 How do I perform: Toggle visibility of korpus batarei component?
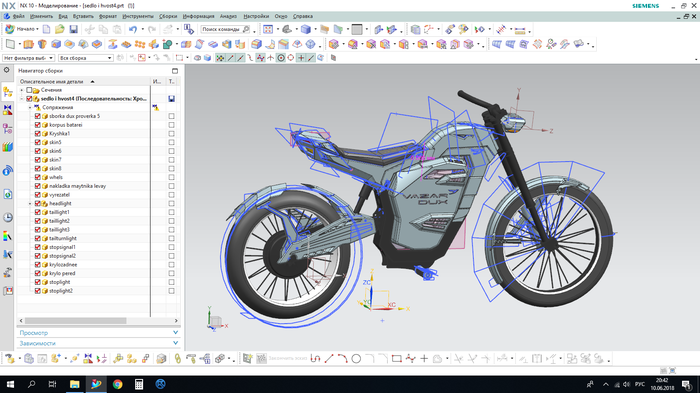pyautogui.click(x=38, y=125)
